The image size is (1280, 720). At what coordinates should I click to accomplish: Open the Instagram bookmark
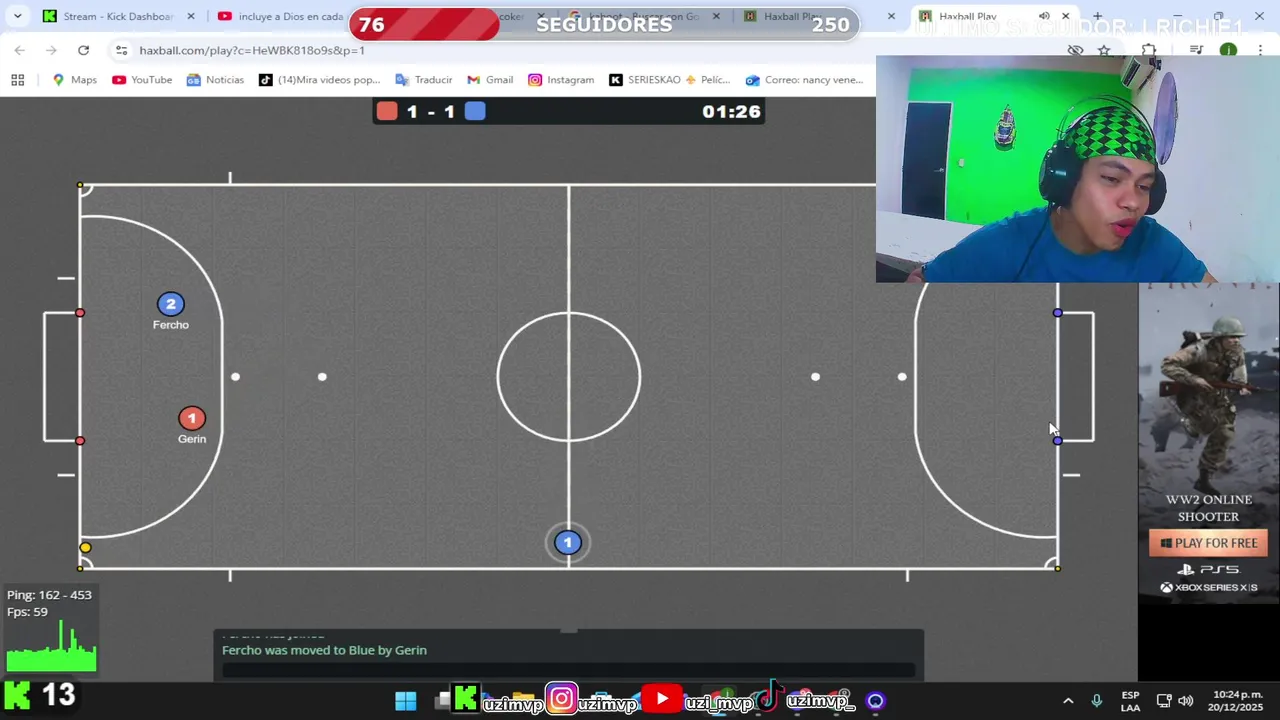(x=561, y=80)
